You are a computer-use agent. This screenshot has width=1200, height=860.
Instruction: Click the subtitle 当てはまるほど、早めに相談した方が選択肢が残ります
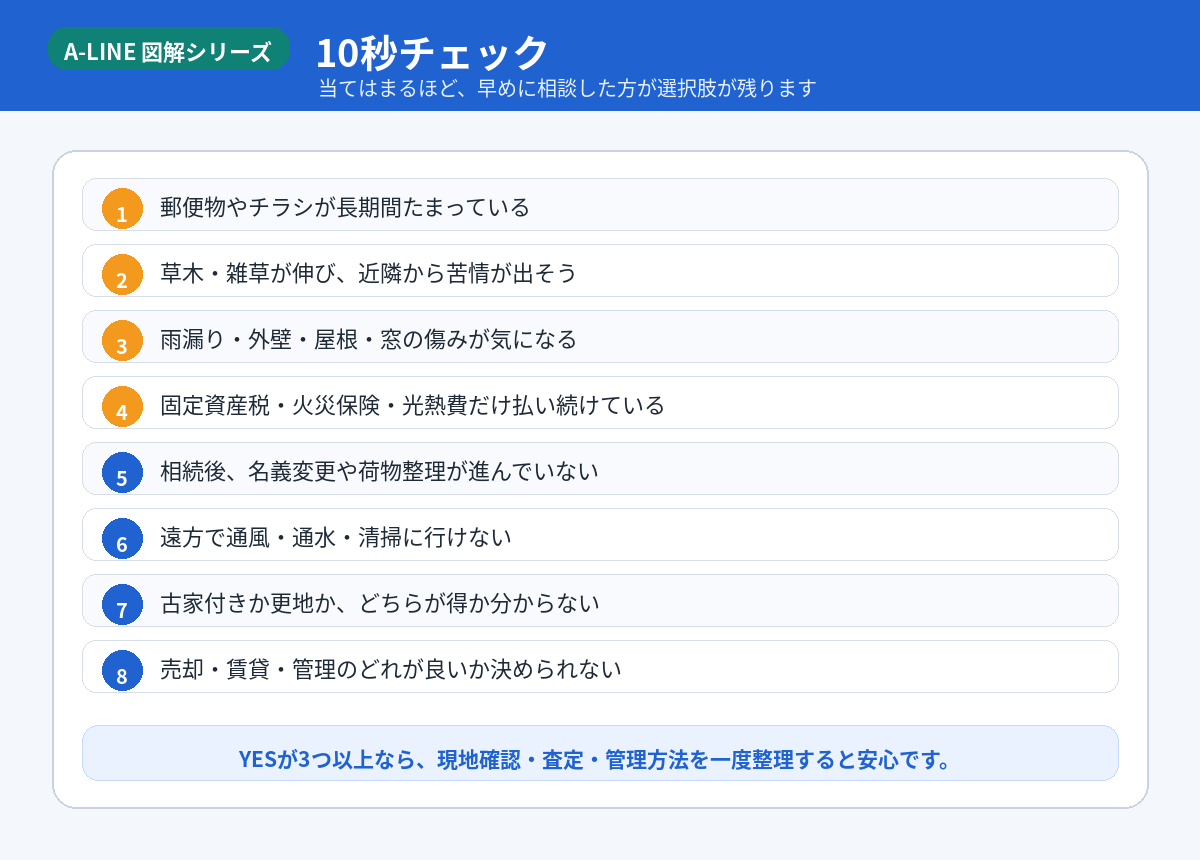pos(567,88)
